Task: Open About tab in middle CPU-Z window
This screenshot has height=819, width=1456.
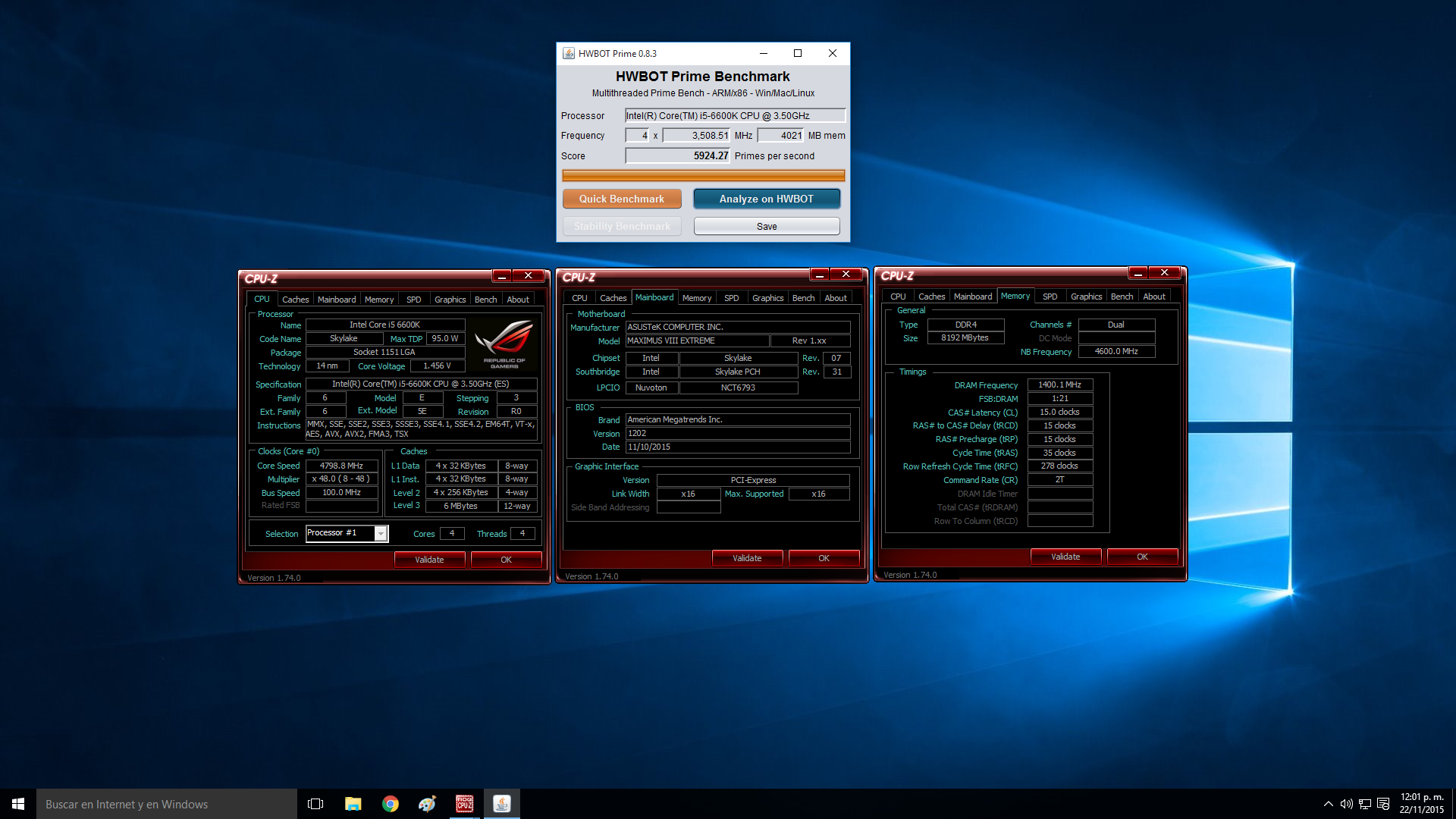Action: click(x=836, y=298)
